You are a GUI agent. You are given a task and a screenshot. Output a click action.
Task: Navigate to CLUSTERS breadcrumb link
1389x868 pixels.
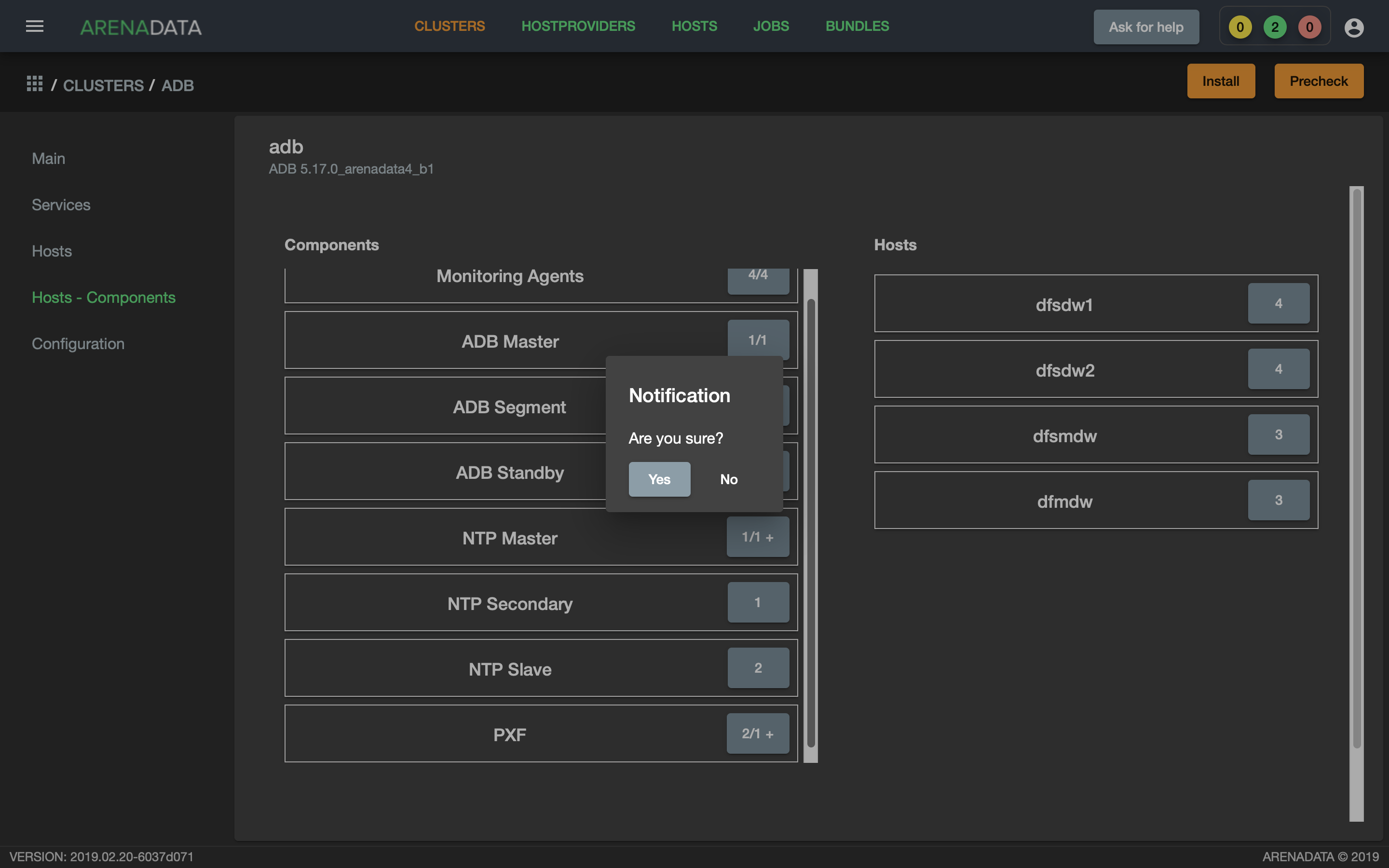[103, 85]
